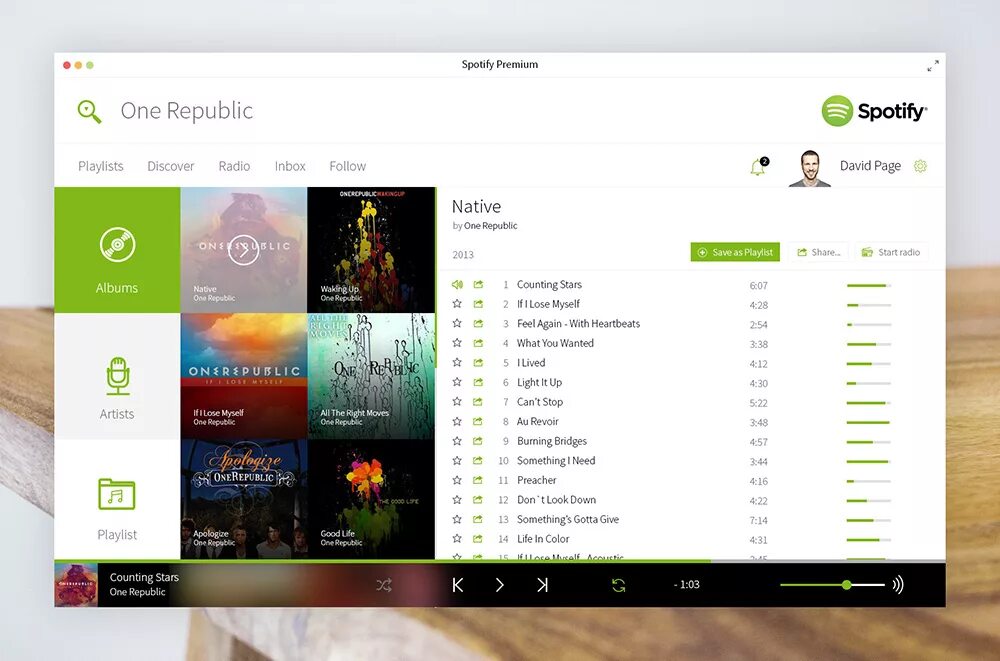Skip to next track

pos(542,585)
